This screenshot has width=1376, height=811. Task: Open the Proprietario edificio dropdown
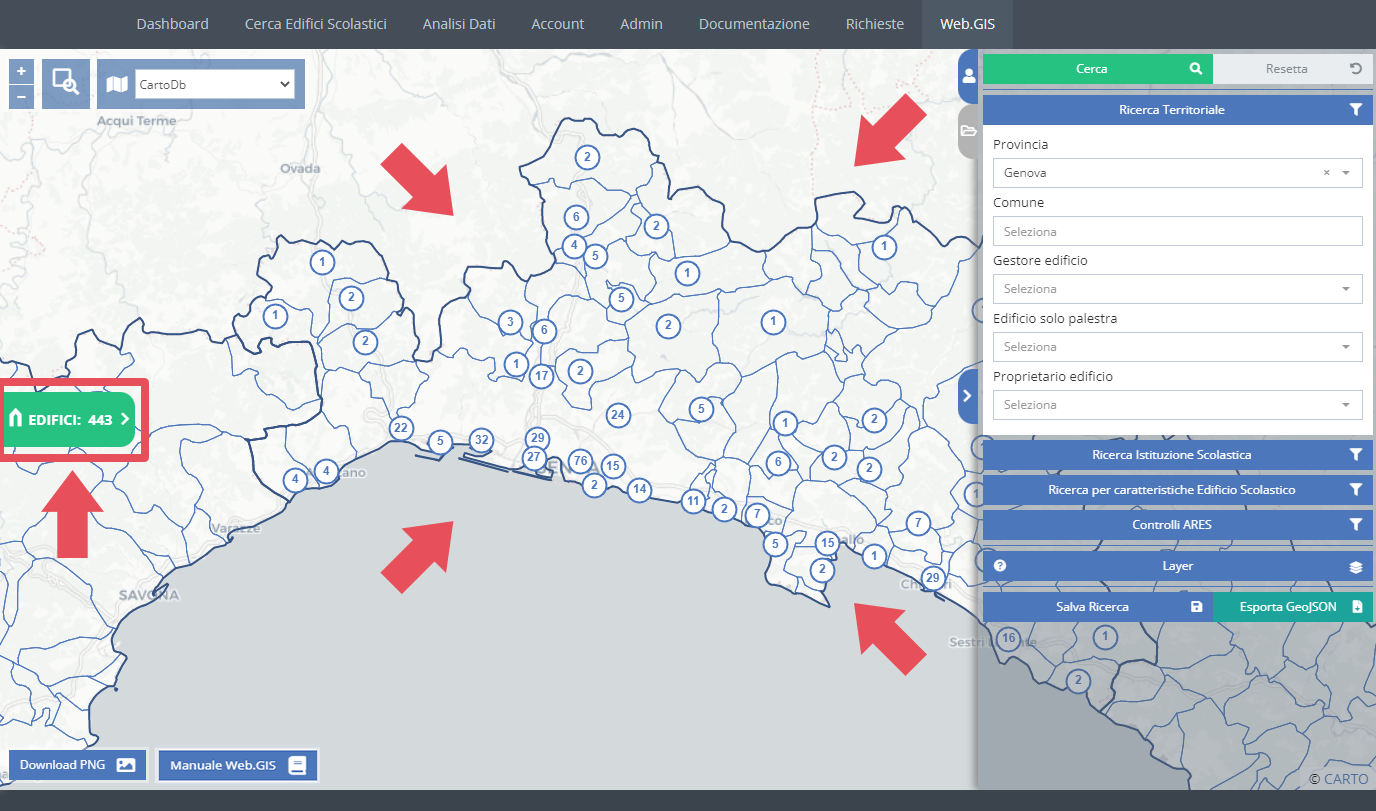tap(1177, 405)
